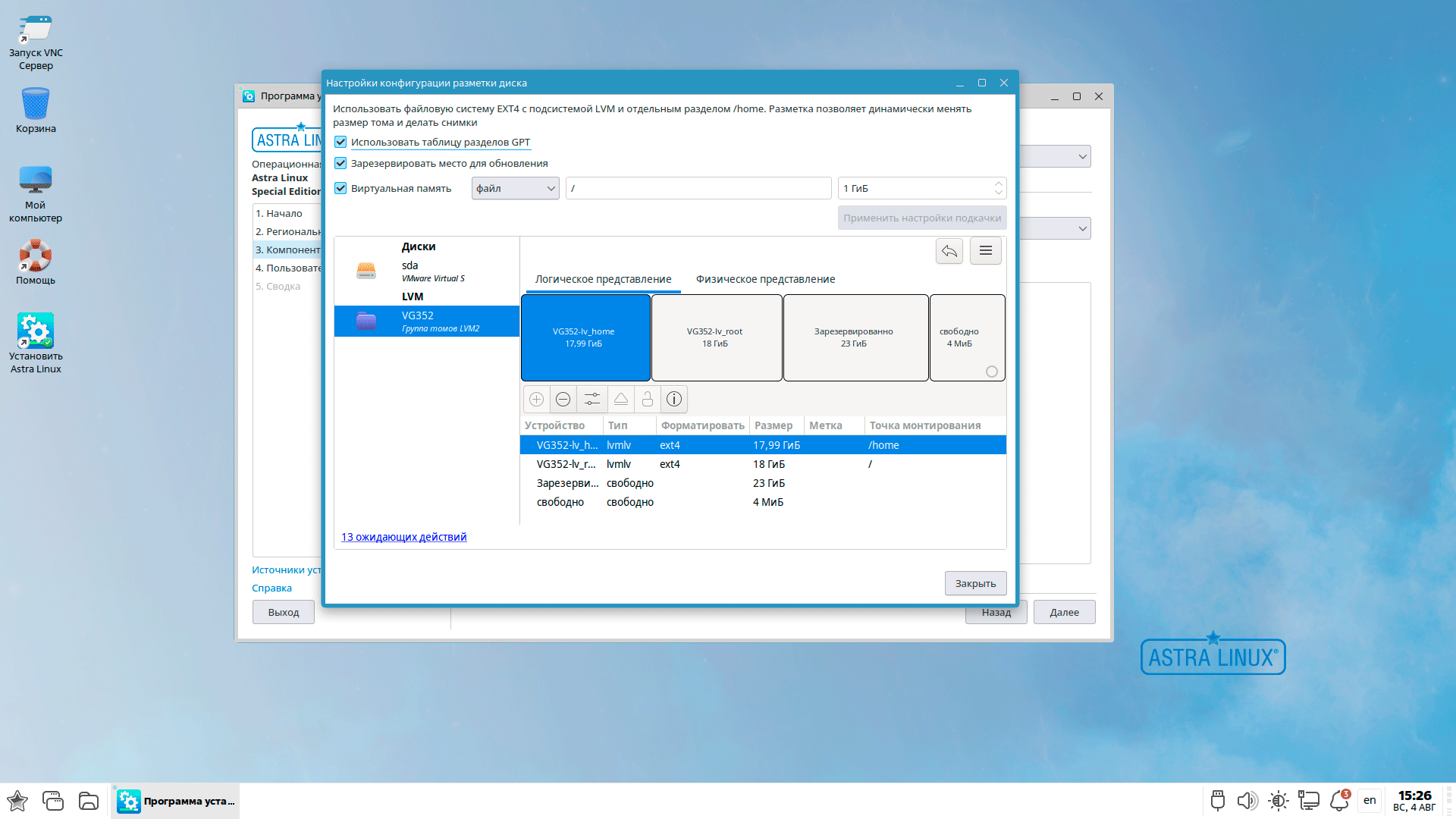The width and height of the screenshot is (1456, 819).
Task: Select 'Логическое представление' tab
Action: coord(603,279)
